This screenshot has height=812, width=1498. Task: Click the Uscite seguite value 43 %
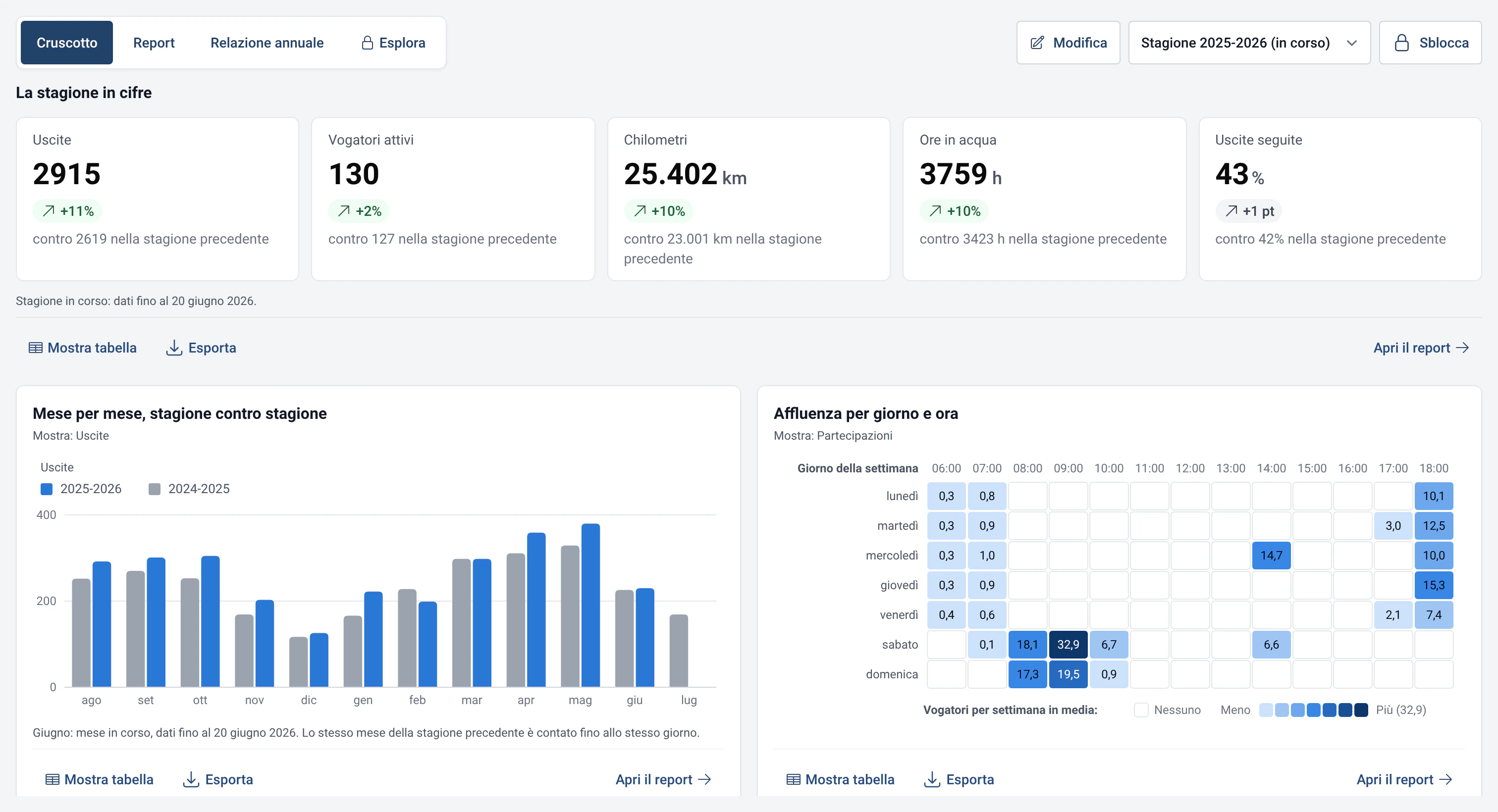(1239, 174)
